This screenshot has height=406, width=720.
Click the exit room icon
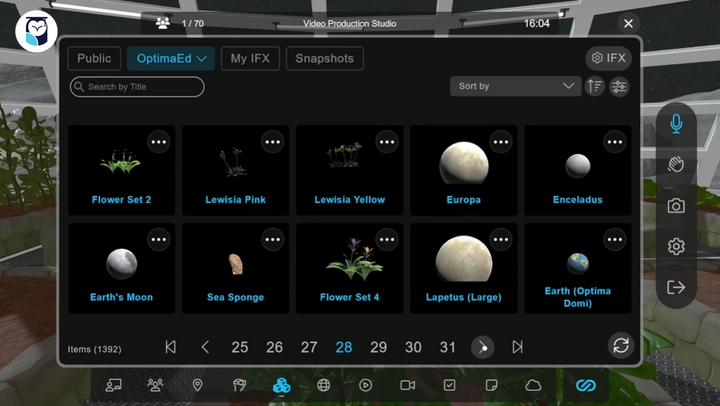pyautogui.click(x=676, y=288)
